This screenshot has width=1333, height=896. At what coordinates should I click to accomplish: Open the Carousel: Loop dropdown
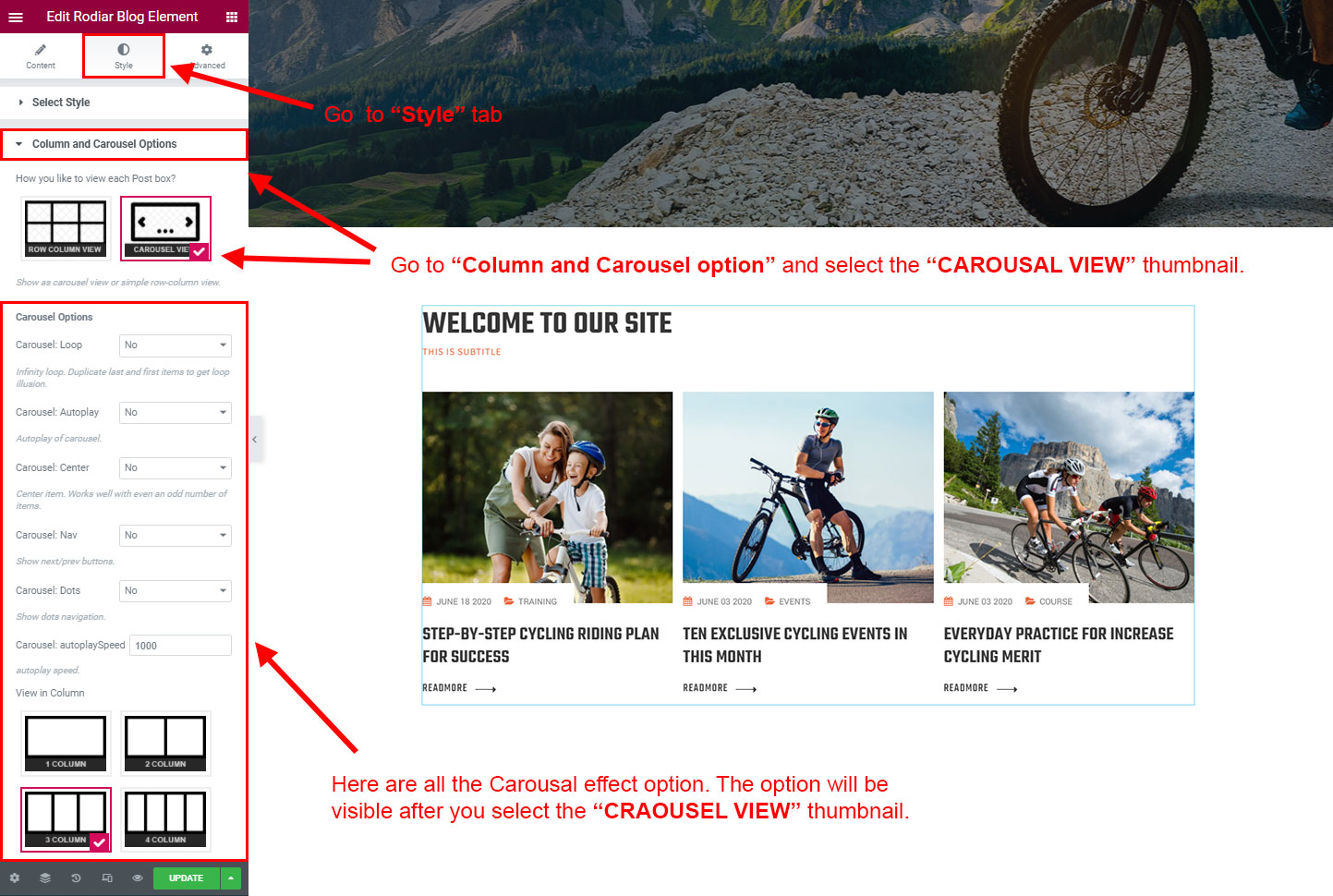coord(176,345)
